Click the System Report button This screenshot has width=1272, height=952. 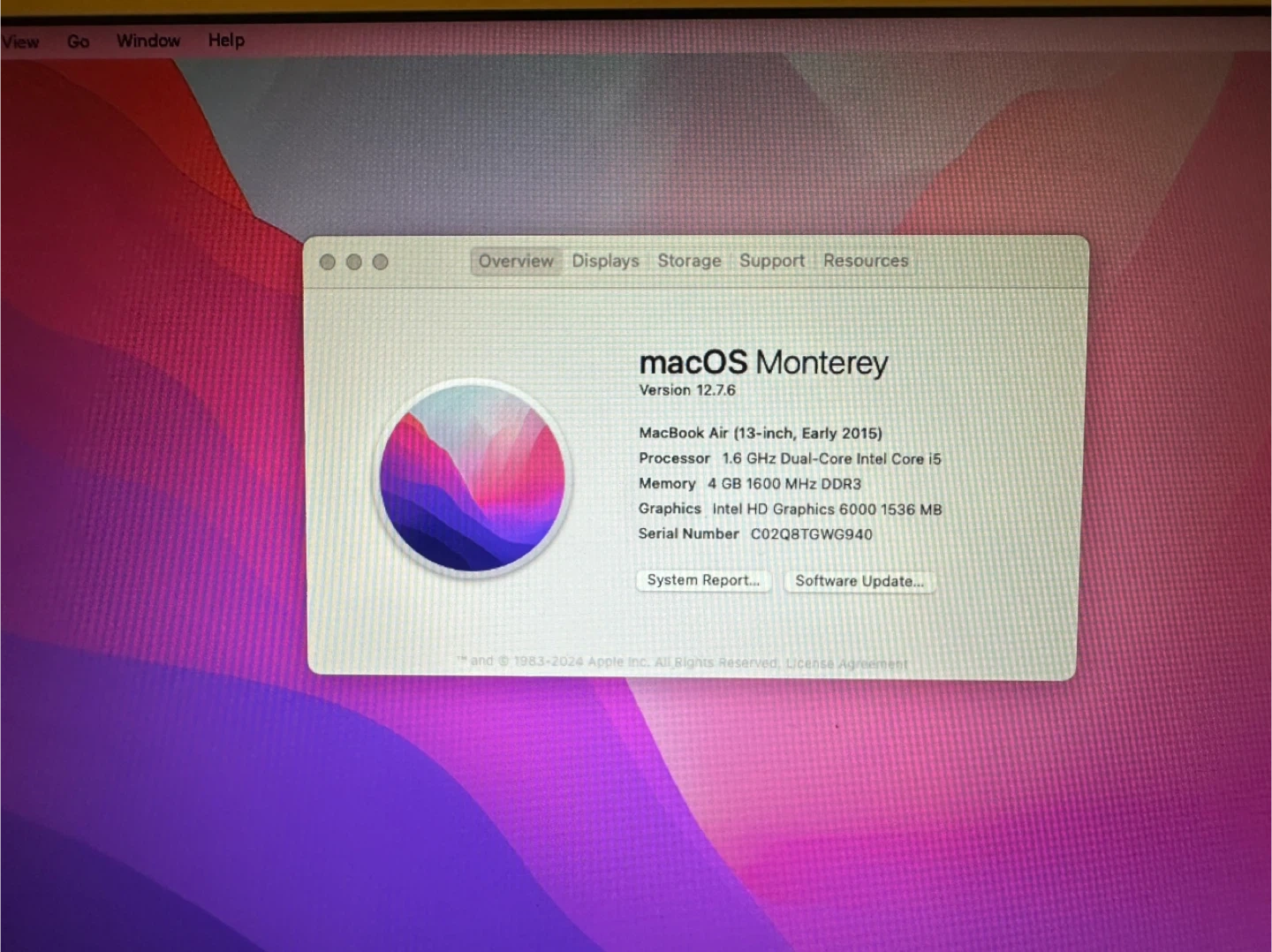coord(703,580)
